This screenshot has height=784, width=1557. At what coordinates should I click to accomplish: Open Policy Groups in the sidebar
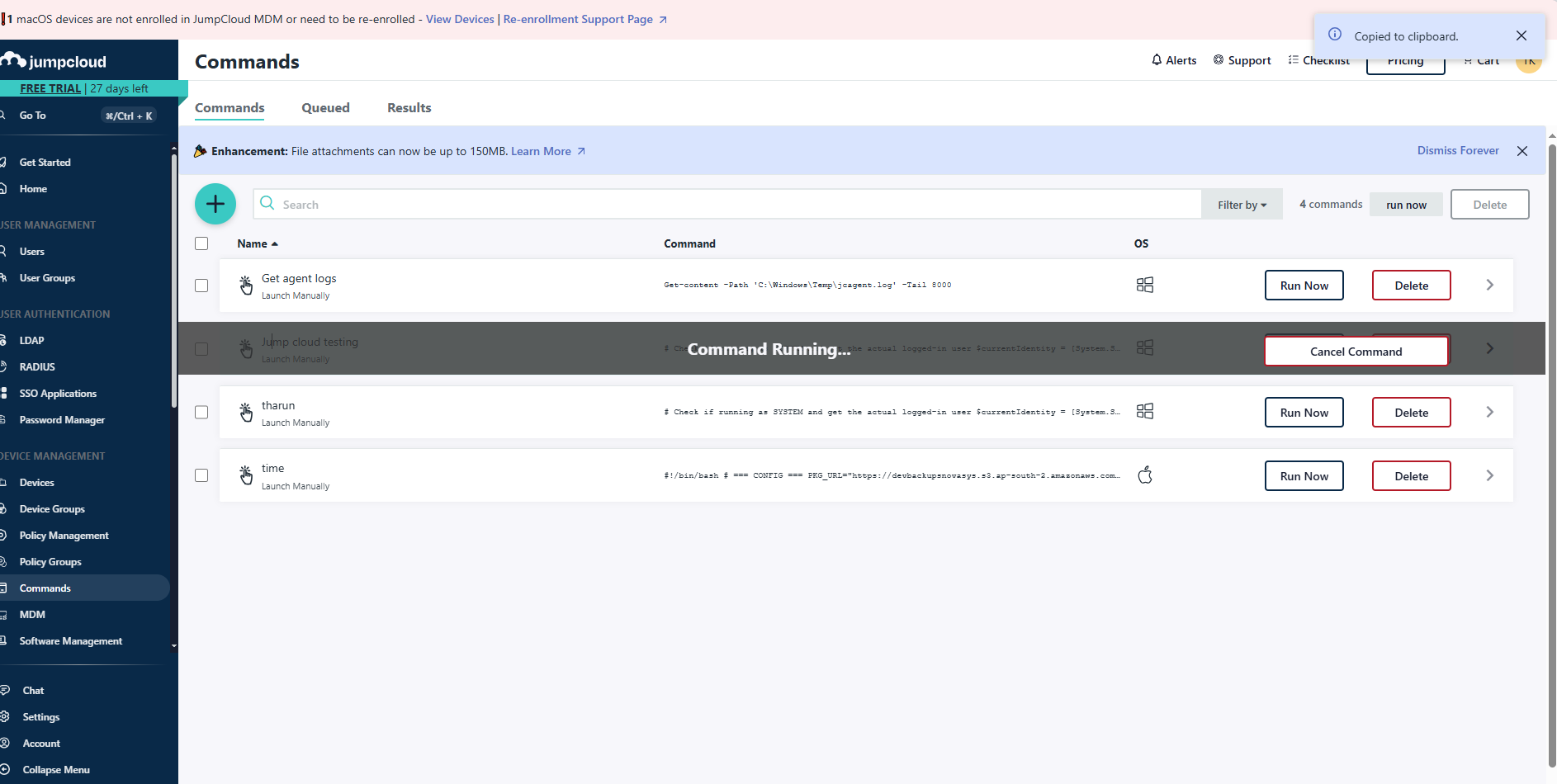pyautogui.click(x=50, y=562)
